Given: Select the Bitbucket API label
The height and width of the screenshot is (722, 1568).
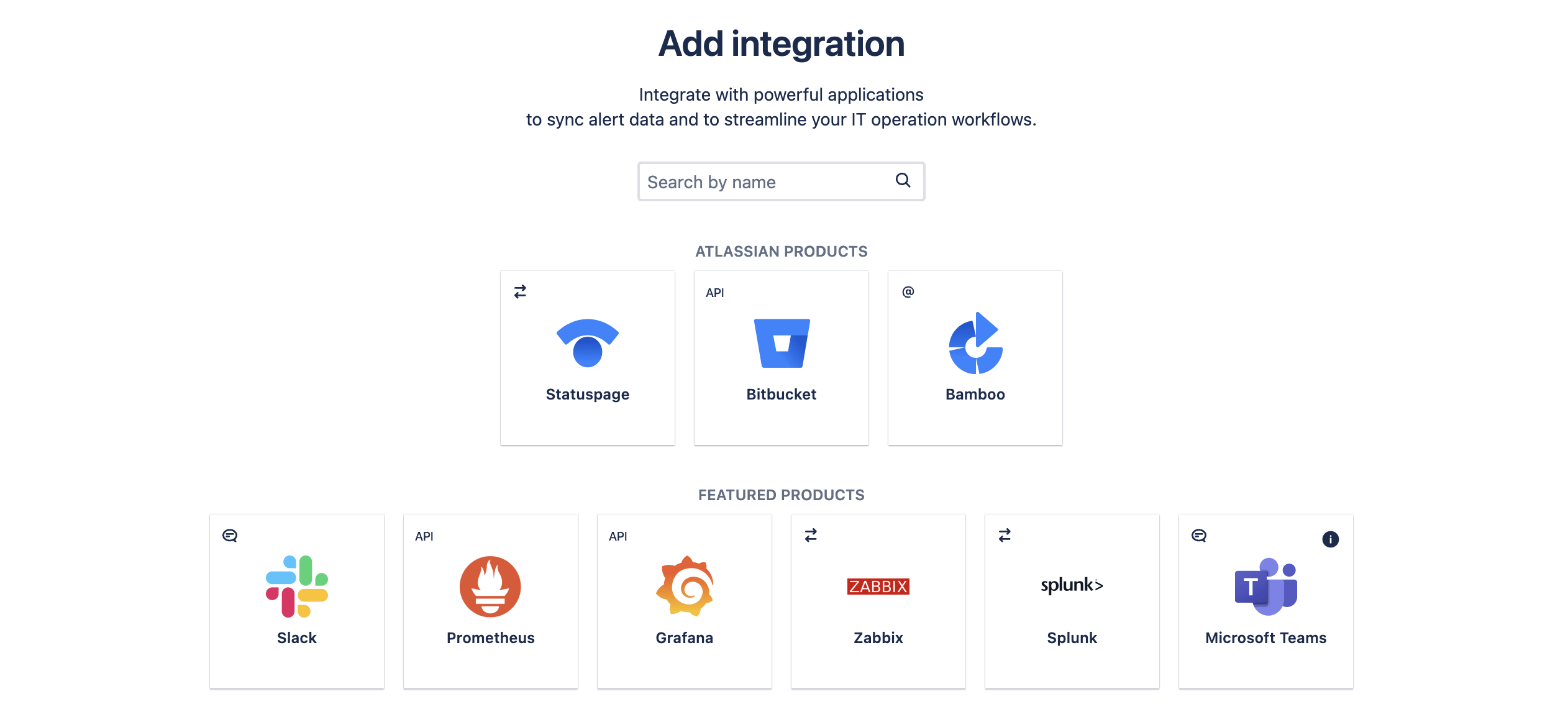Looking at the screenshot, I should coord(713,292).
